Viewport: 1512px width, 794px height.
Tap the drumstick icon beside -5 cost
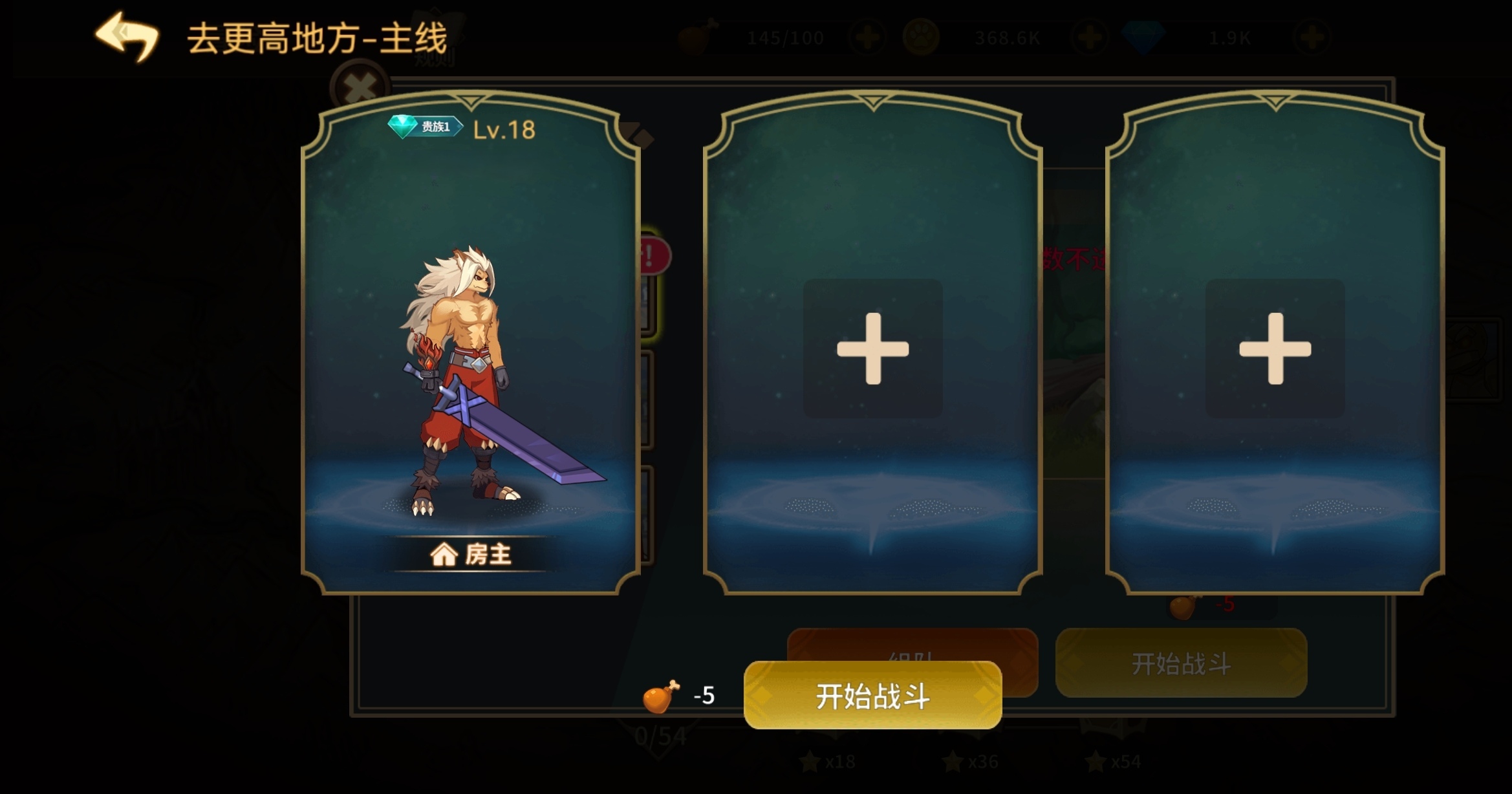point(661,696)
